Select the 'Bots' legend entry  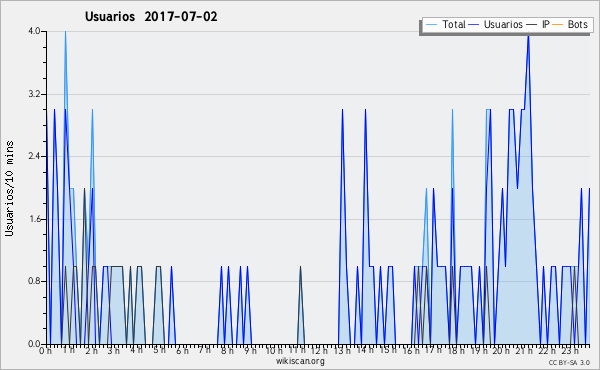coord(577,24)
